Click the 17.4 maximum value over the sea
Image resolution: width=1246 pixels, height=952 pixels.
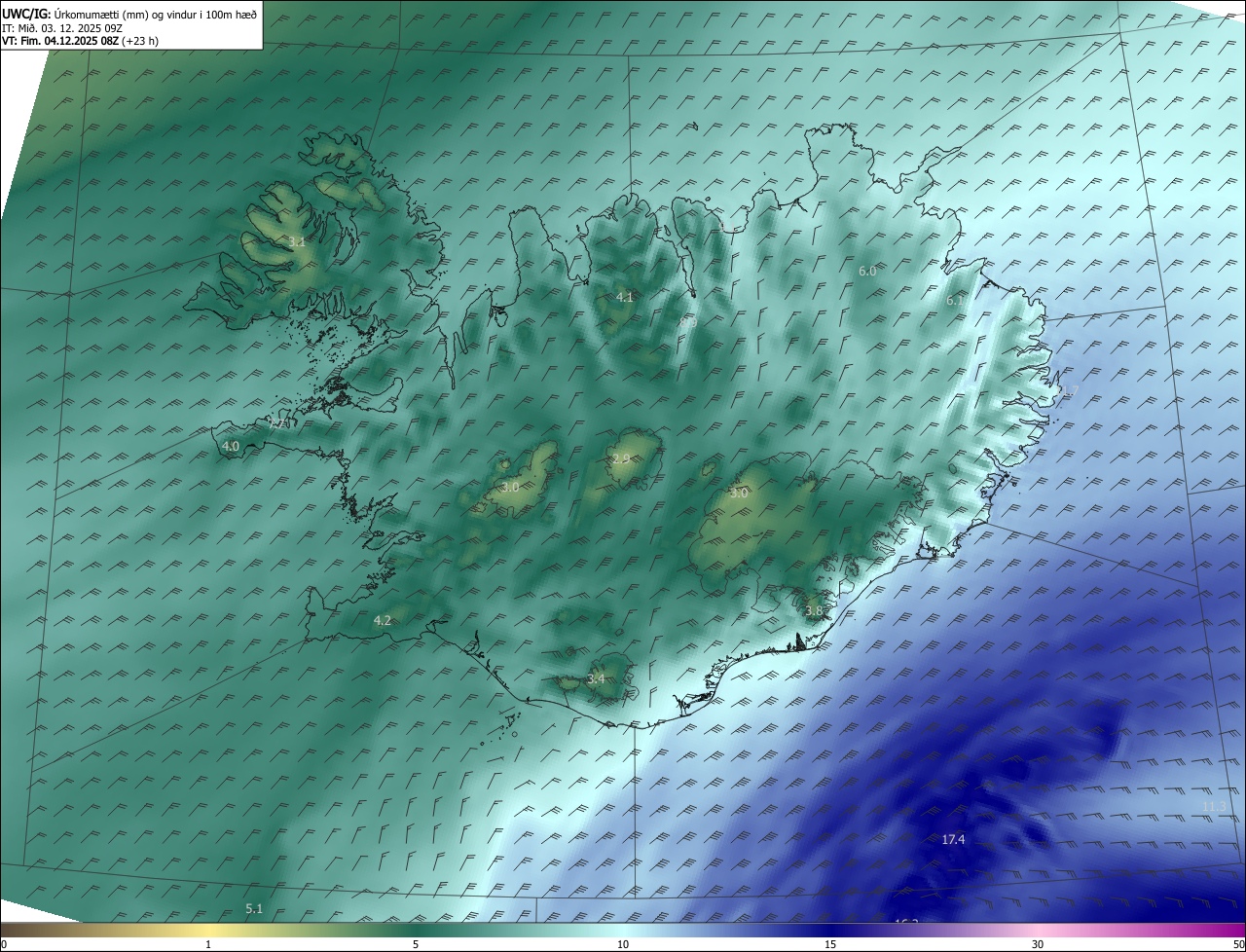(953, 839)
